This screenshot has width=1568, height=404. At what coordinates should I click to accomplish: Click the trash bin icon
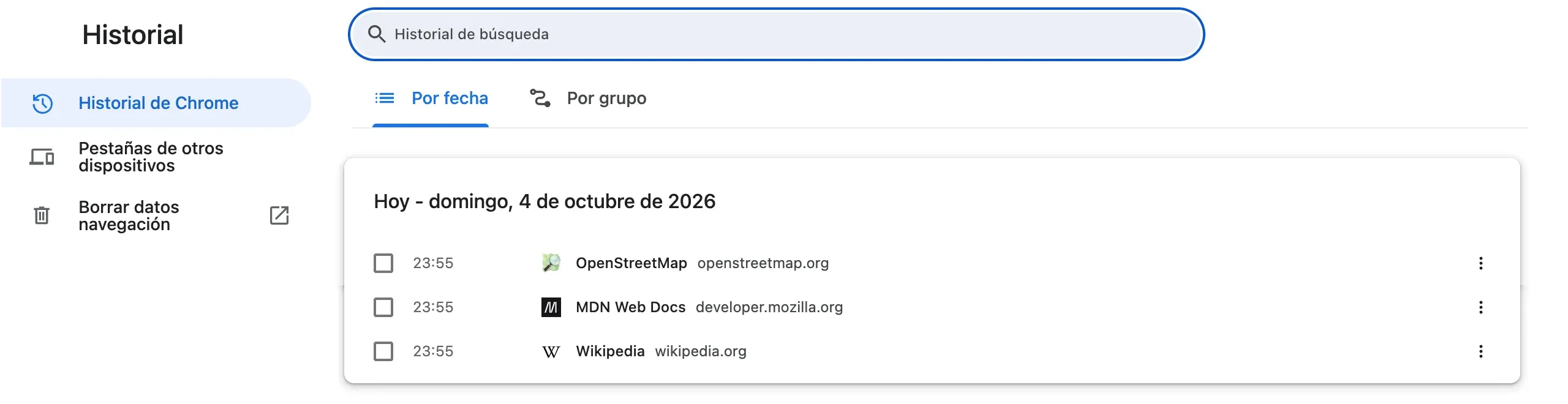[42, 215]
